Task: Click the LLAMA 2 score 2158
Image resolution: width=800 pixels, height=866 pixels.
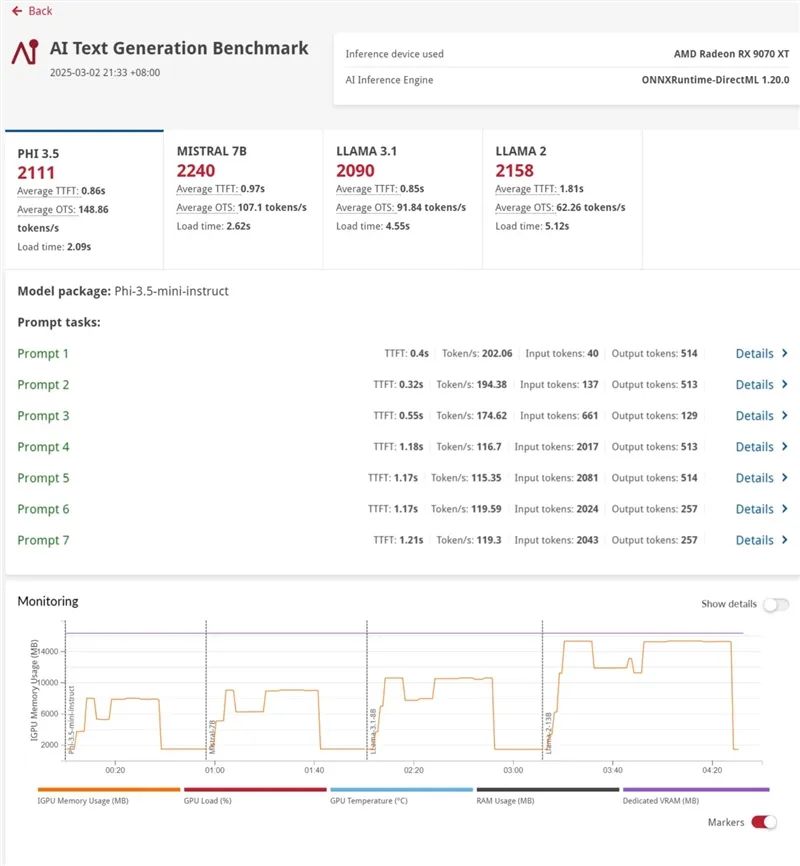Action: coord(514,171)
